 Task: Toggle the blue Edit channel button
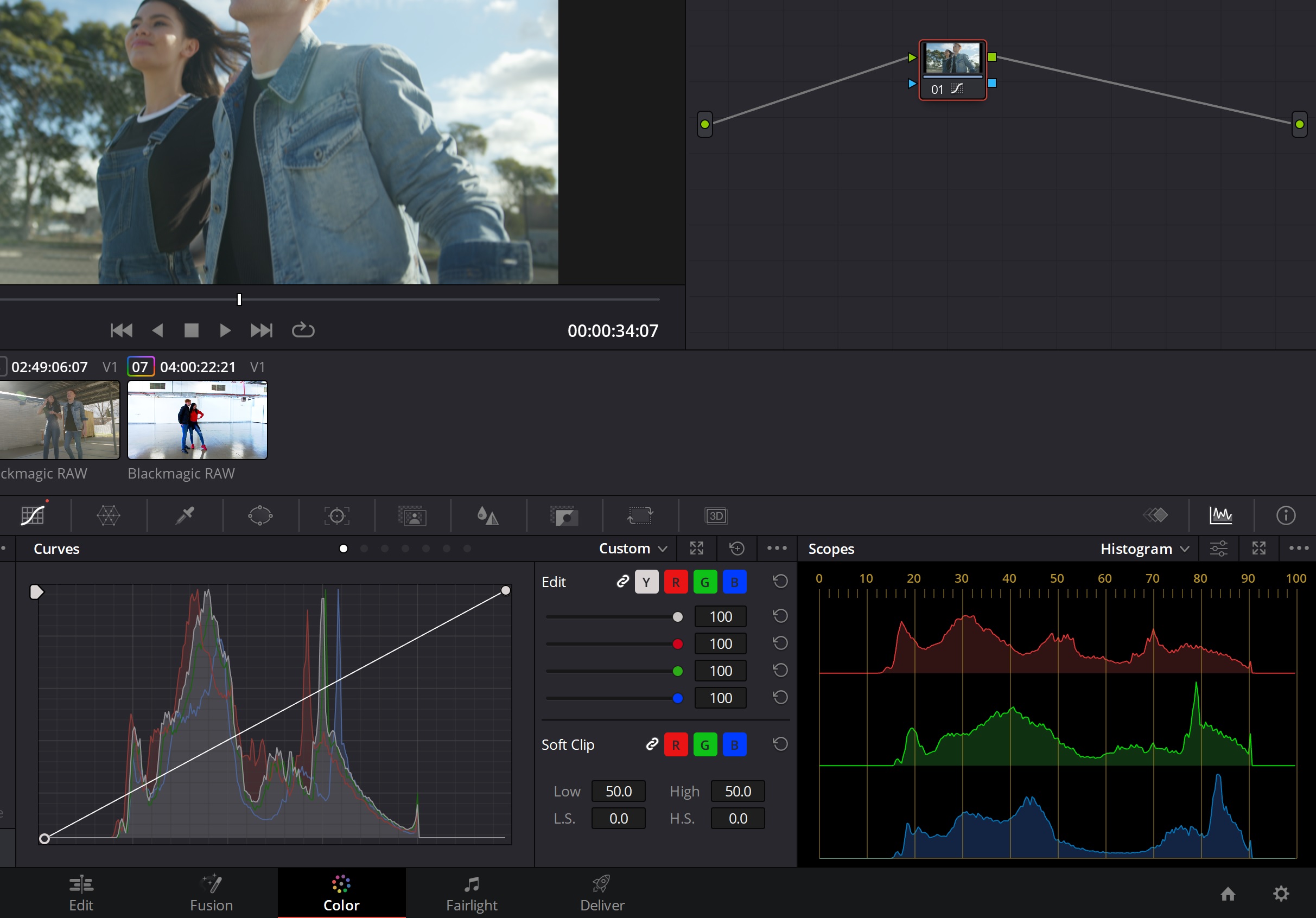734,582
